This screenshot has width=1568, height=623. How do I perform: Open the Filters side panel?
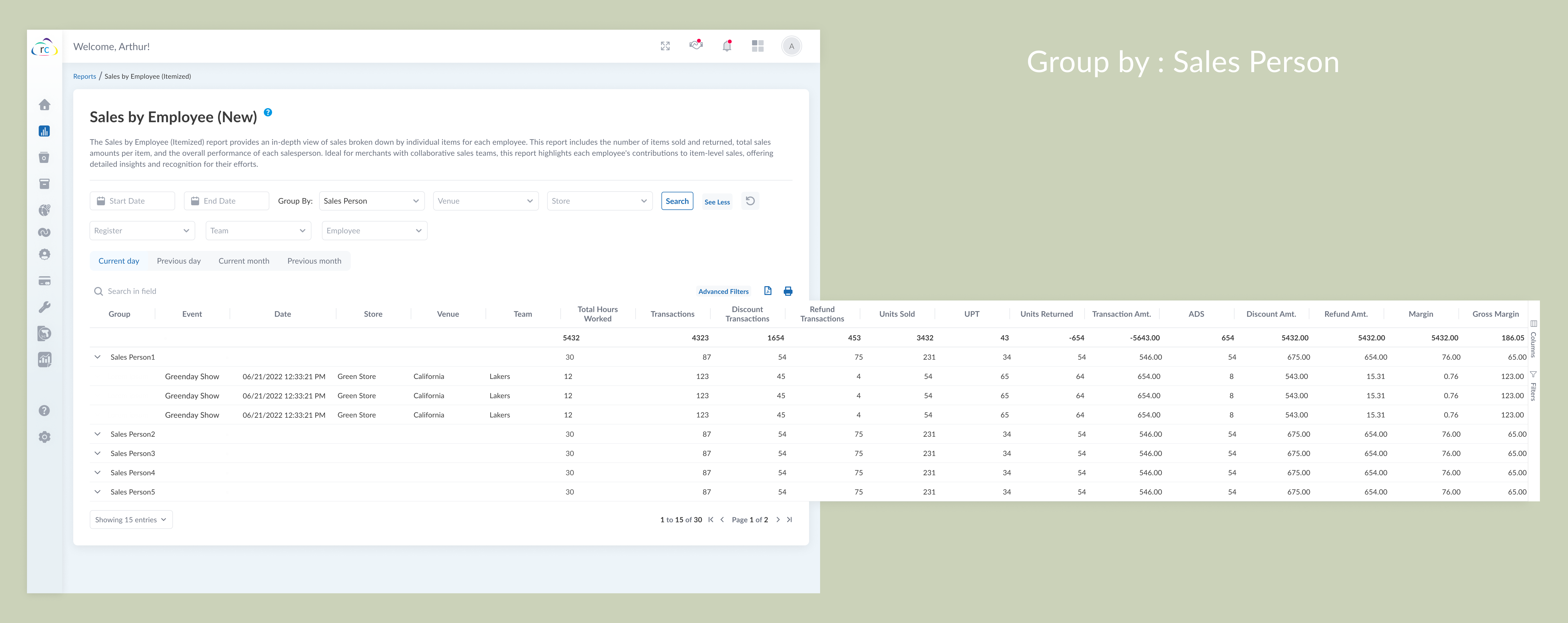pyautogui.click(x=1533, y=386)
